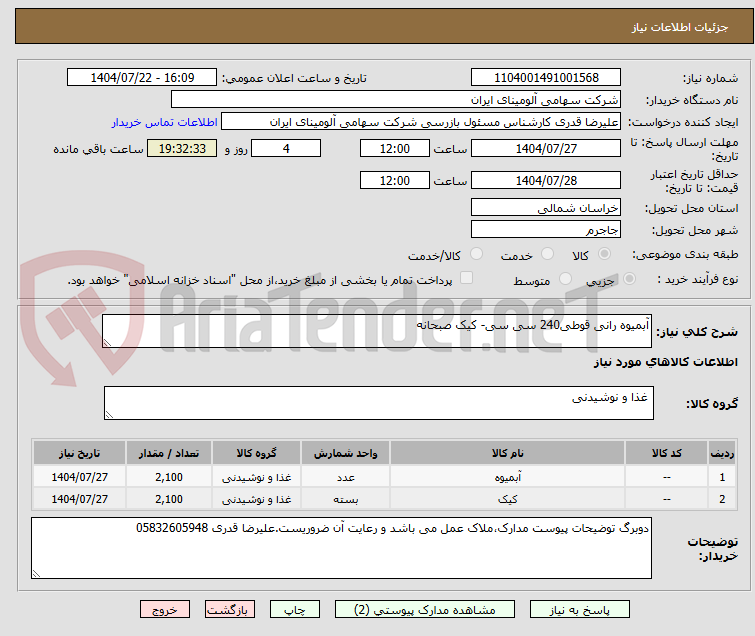Click the requester name field 'علیرضا قدری'

click(x=421, y=122)
